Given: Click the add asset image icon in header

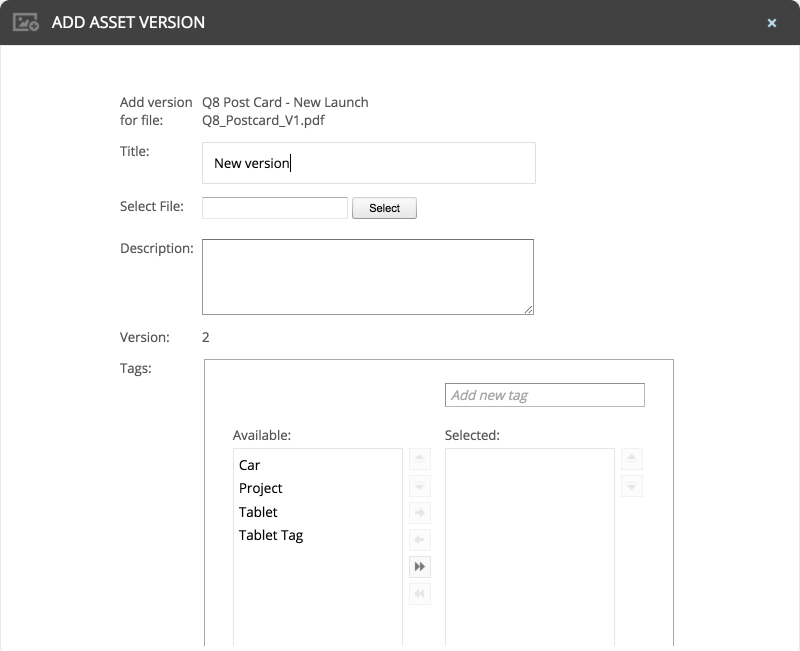Looking at the screenshot, I should coord(26,22).
